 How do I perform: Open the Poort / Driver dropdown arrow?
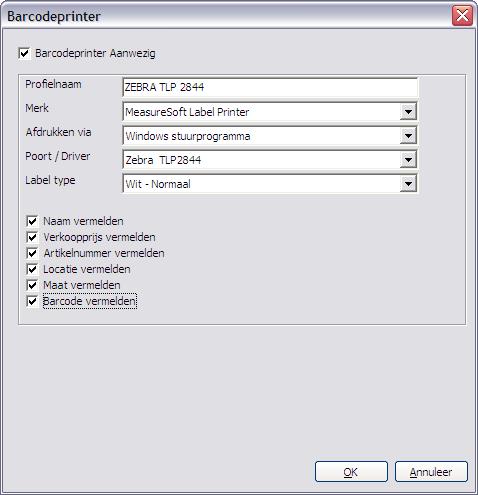click(408, 160)
